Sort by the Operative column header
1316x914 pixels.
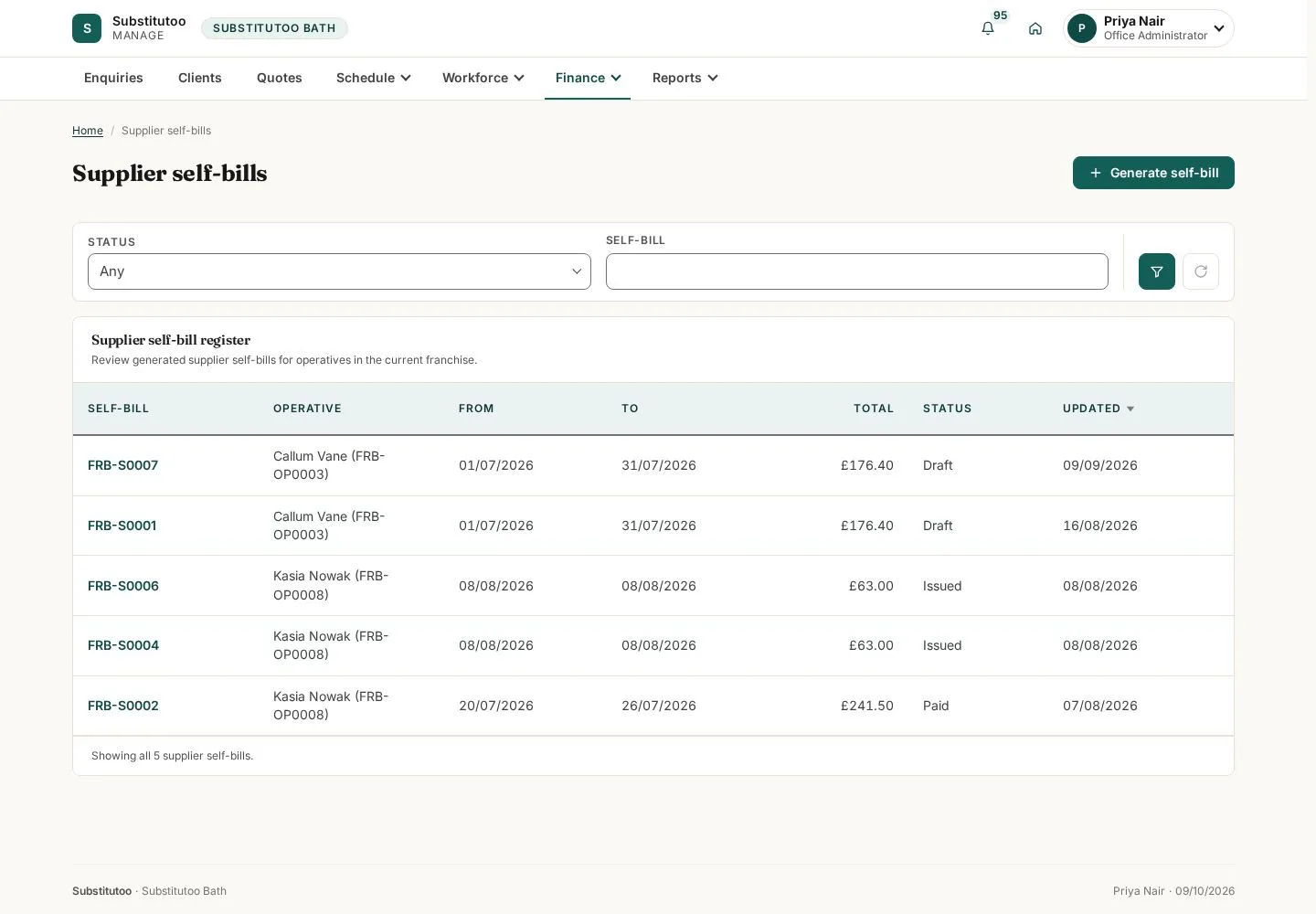(307, 409)
